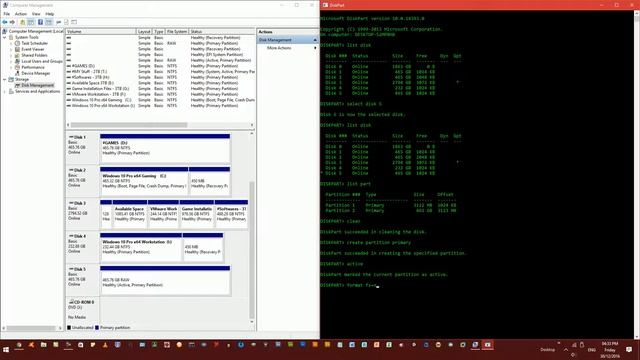Collapse the Storage tree node
640x360 pixels.
click(5, 79)
